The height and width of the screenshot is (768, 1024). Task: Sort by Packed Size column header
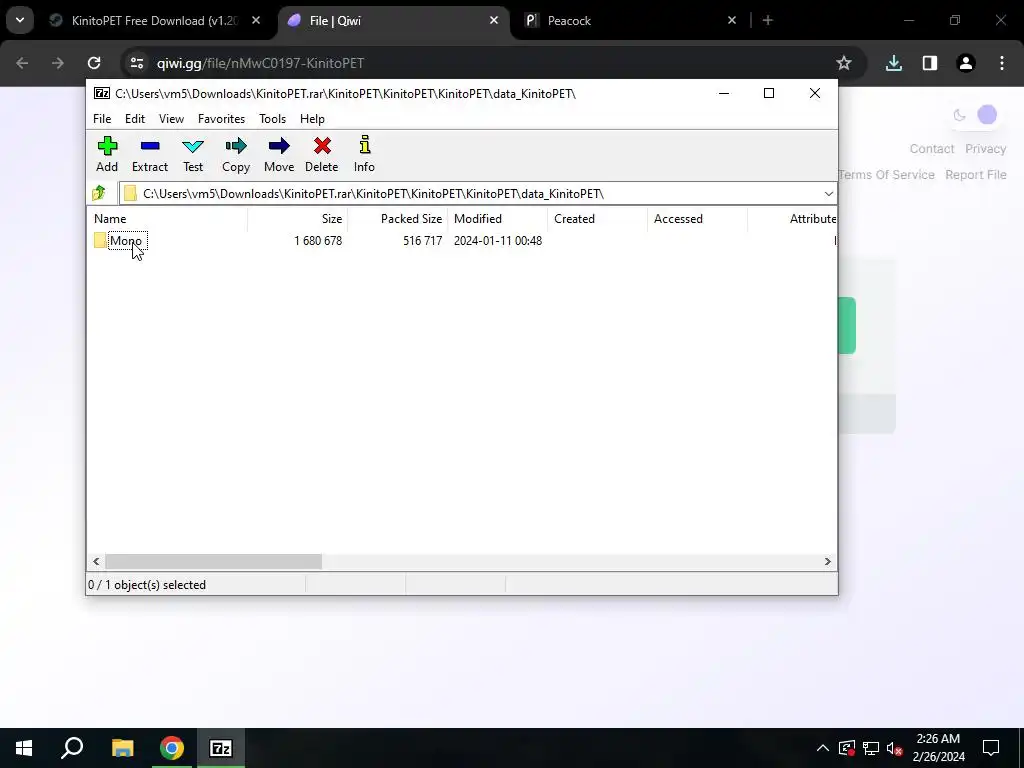397,219
